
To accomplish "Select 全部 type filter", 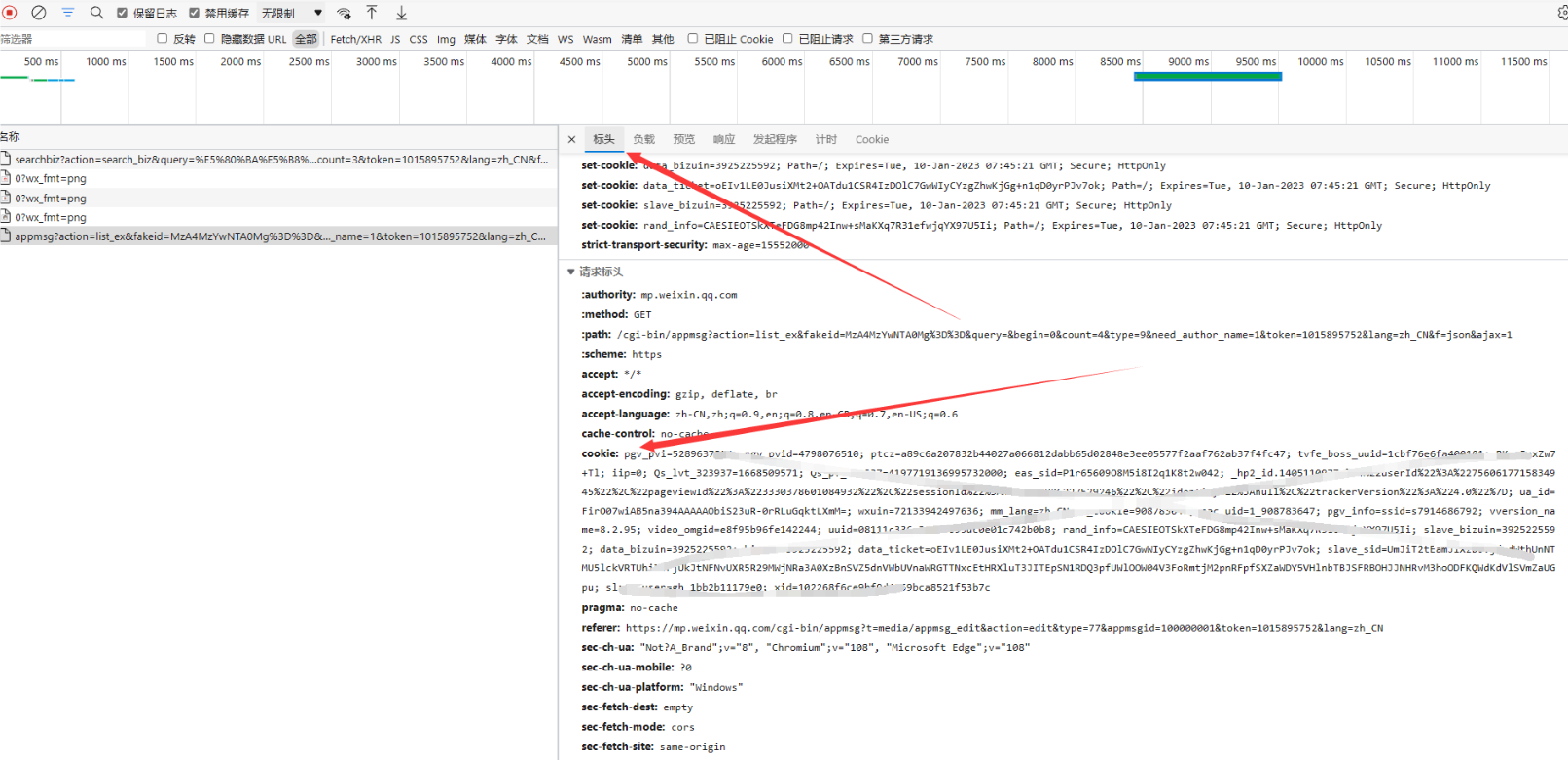I will pyautogui.click(x=306, y=39).
